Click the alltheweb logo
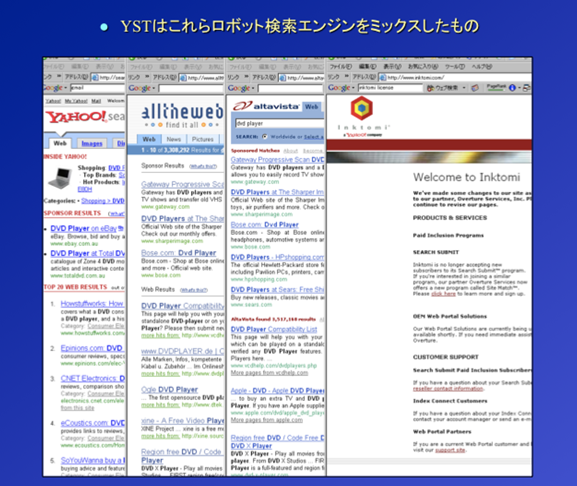The width and height of the screenshot is (577, 486). click(182, 112)
